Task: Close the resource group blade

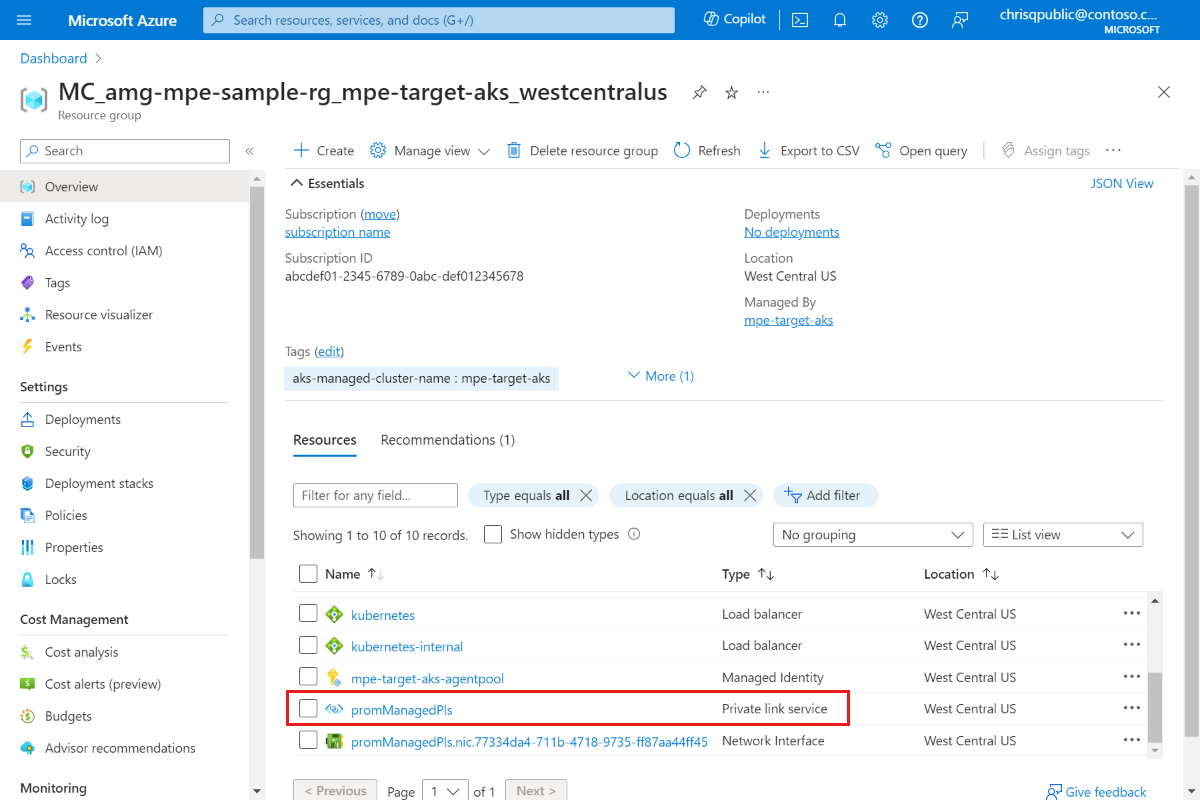Action: tap(1164, 92)
